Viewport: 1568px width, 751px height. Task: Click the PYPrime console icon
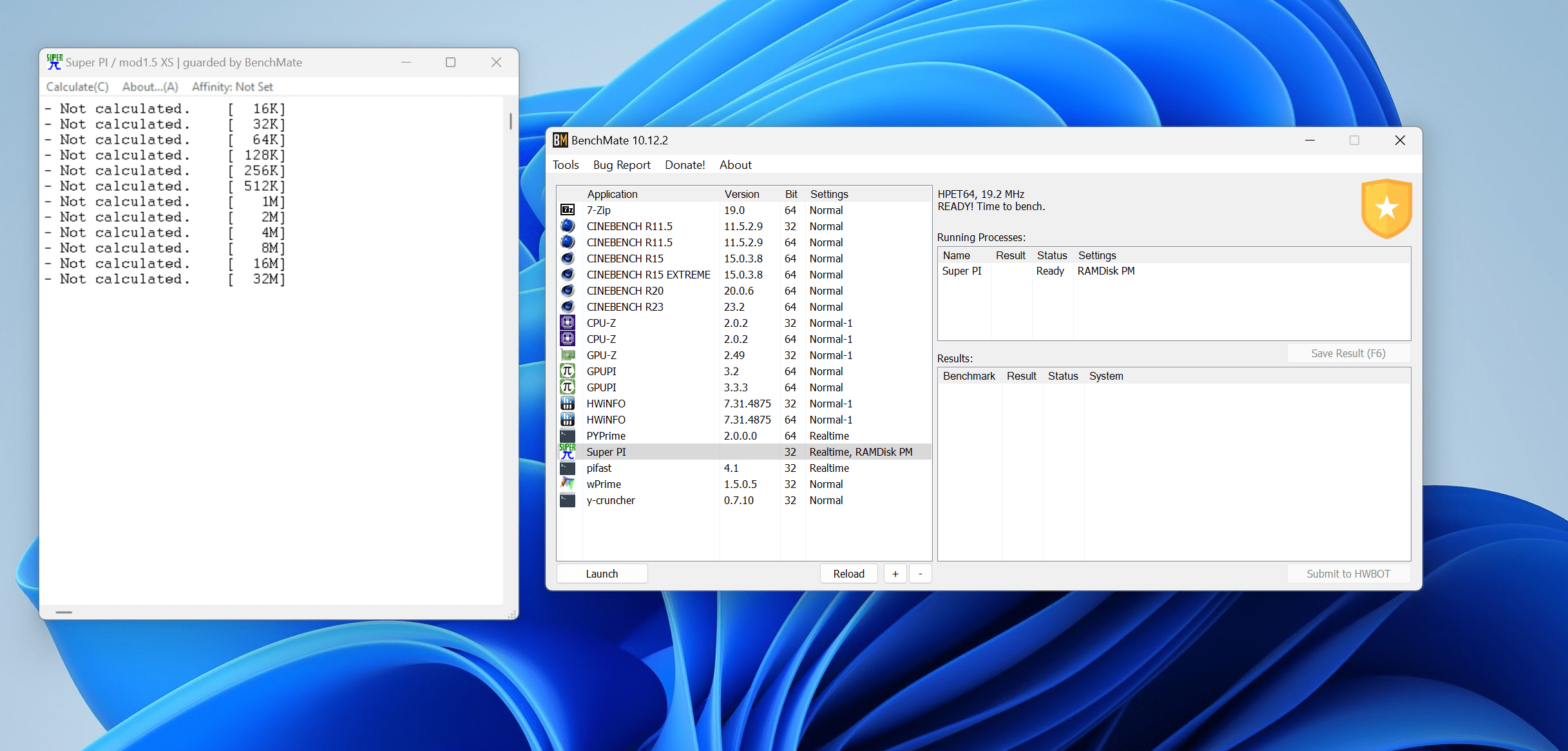point(568,436)
